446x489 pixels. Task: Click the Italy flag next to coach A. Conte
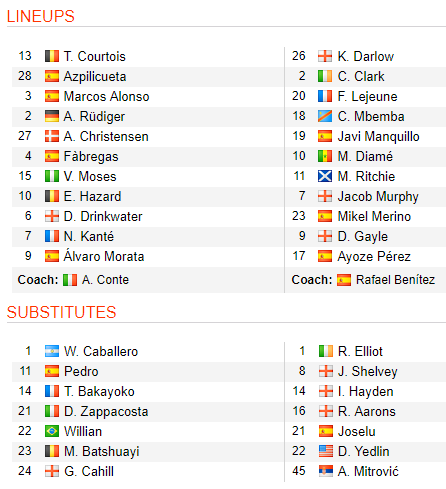[70, 280]
